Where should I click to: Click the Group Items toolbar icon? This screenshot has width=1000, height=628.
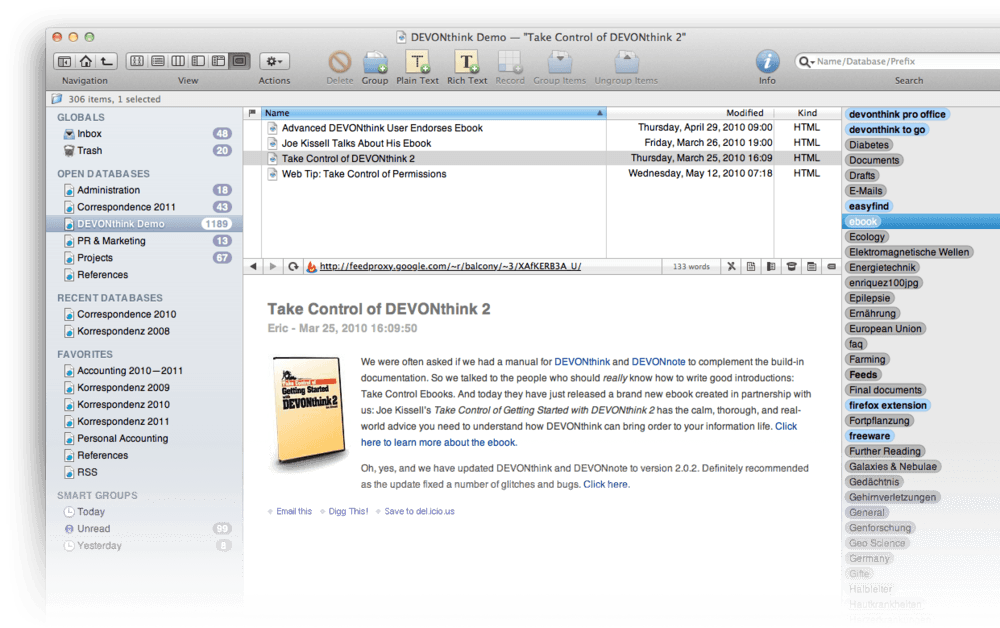coord(559,62)
